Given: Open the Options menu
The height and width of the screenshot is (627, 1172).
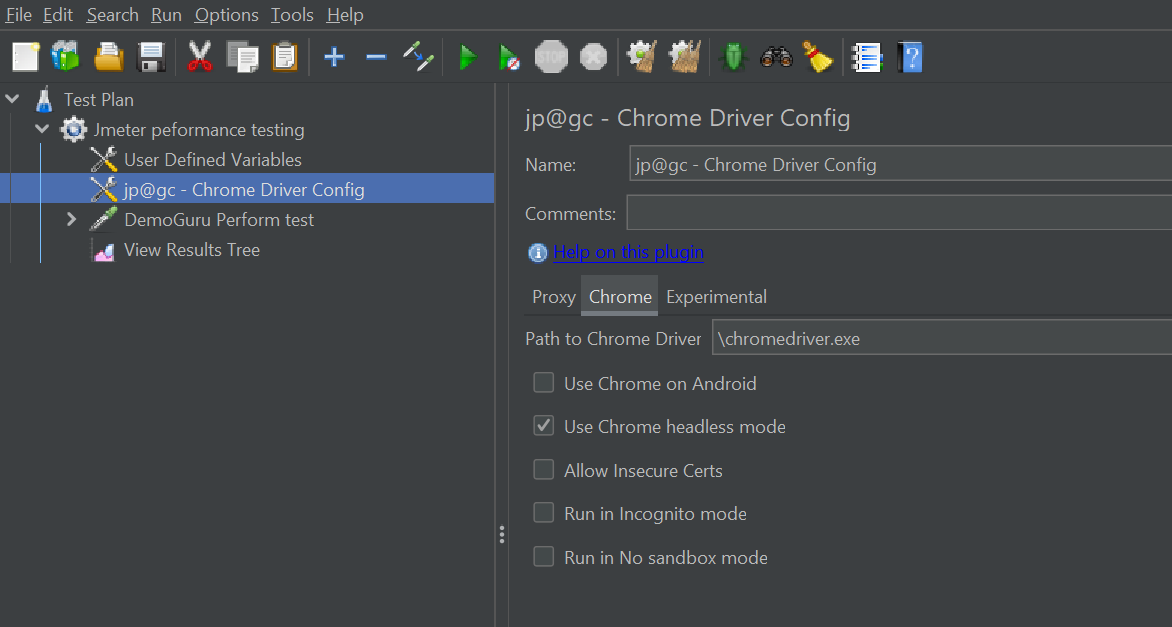Looking at the screenshot, I should click(x=226, y=15).
